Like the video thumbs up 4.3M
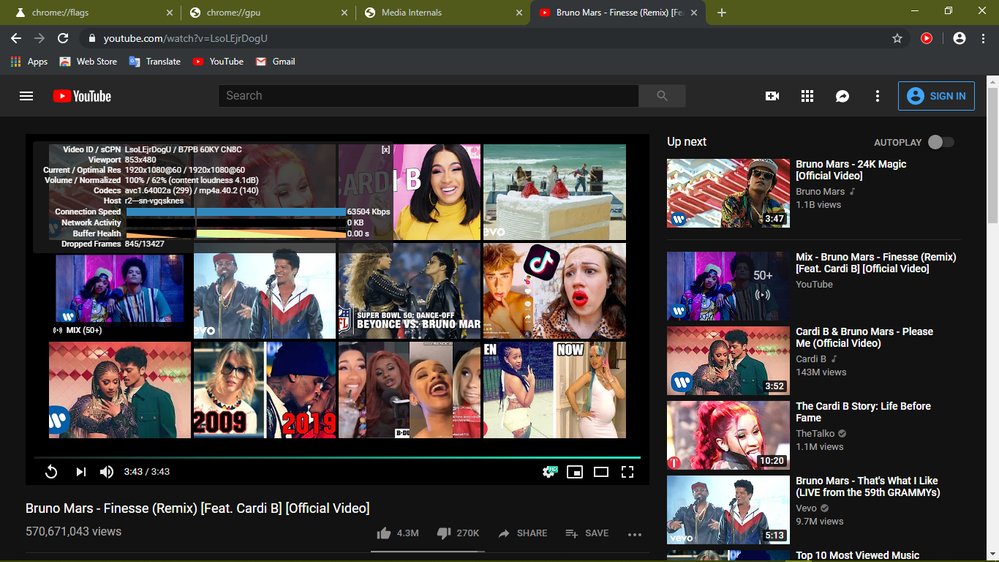 (x=398, y=533)
